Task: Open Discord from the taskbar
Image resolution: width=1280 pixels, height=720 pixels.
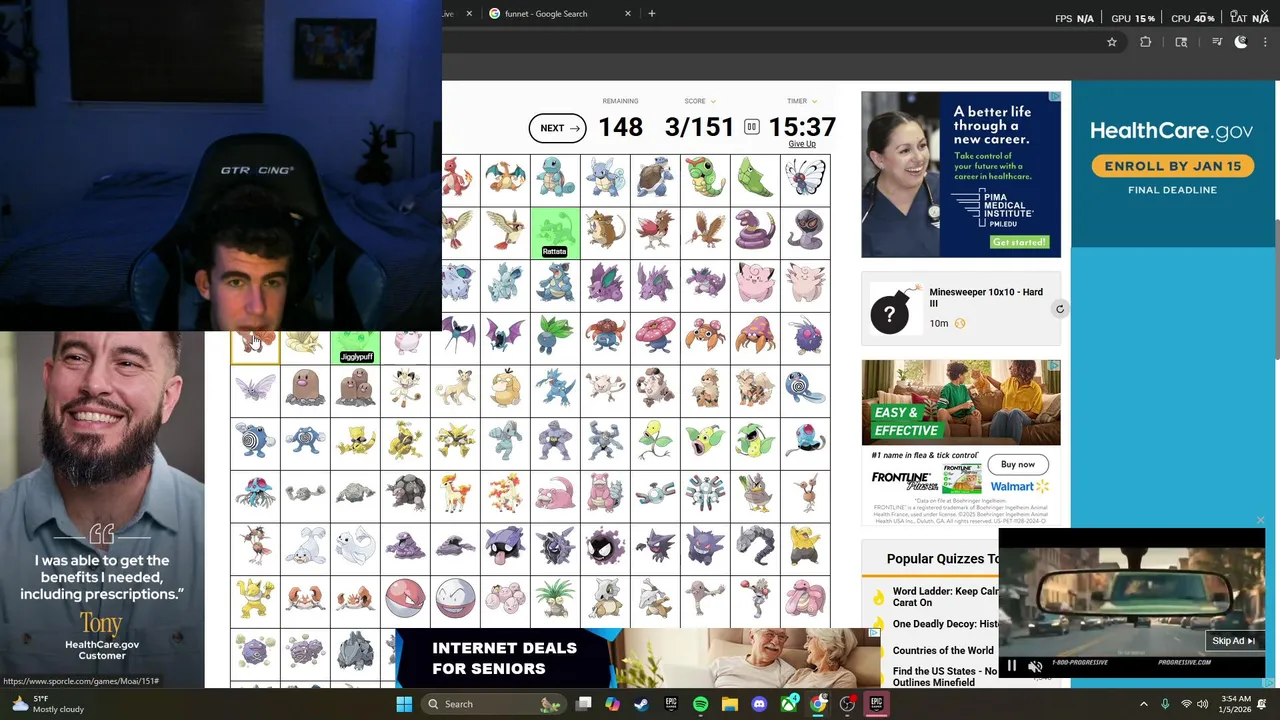Action: (759, 704)
